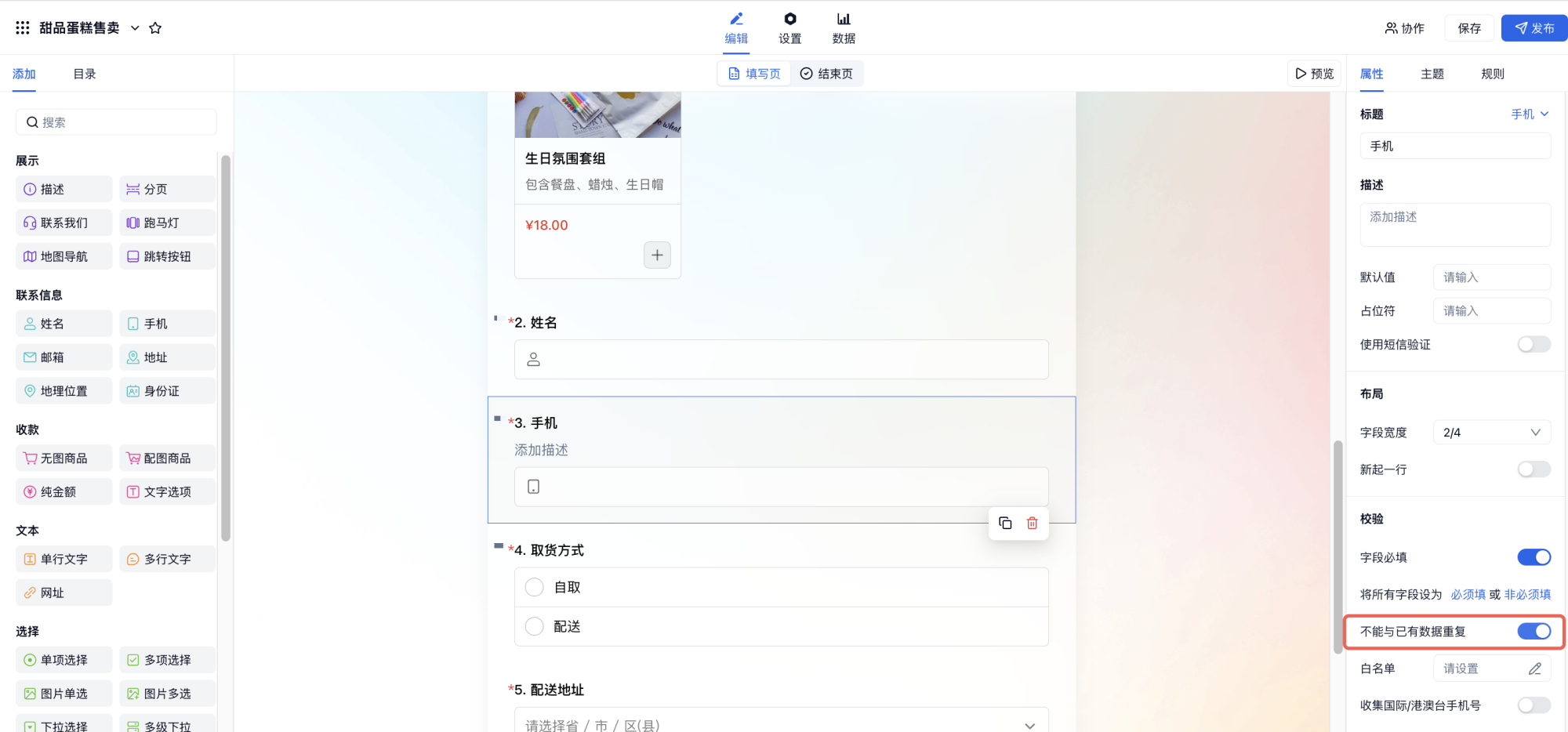Add a 无图商品 payment component
Viewport: 1568px width, 732px height.
point(64,458)
